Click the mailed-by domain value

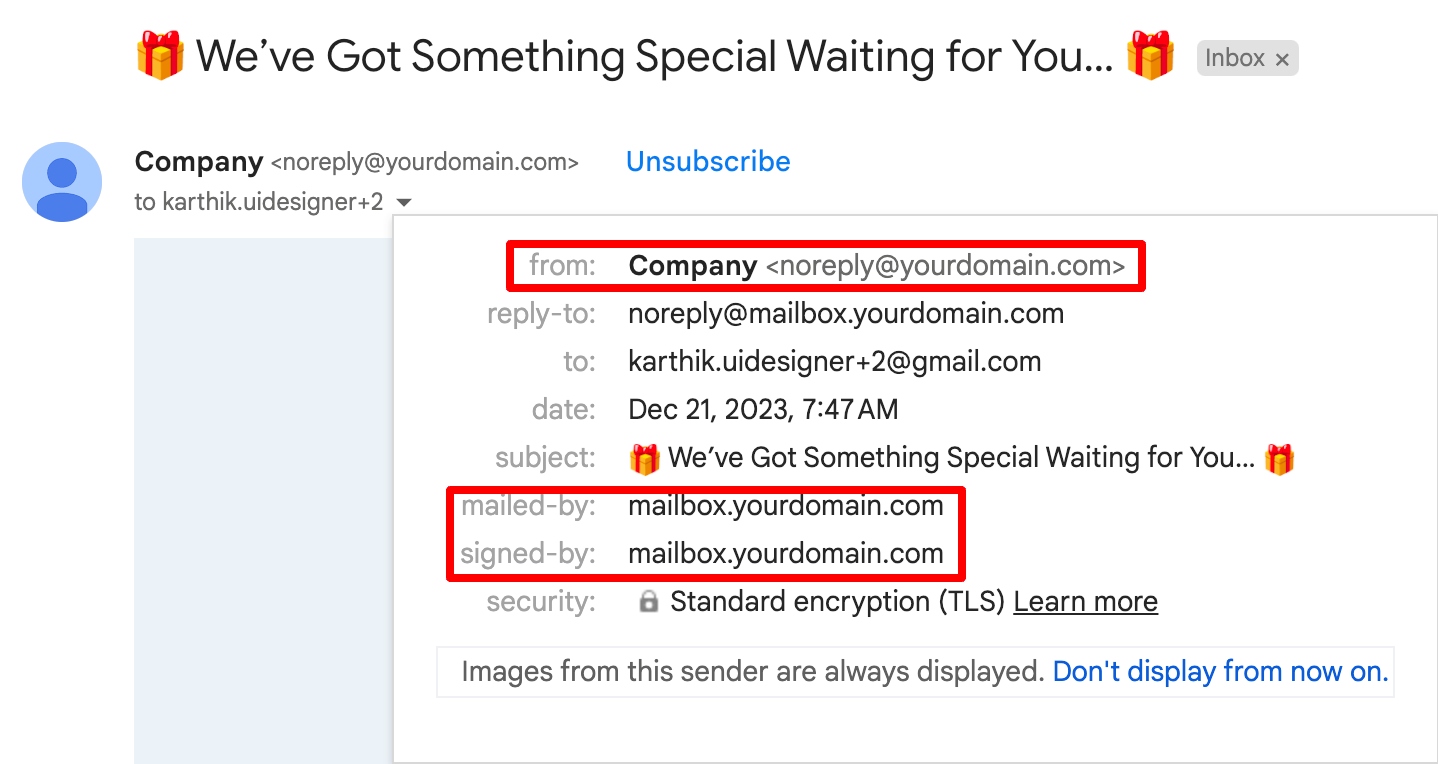tap(785, 506)
